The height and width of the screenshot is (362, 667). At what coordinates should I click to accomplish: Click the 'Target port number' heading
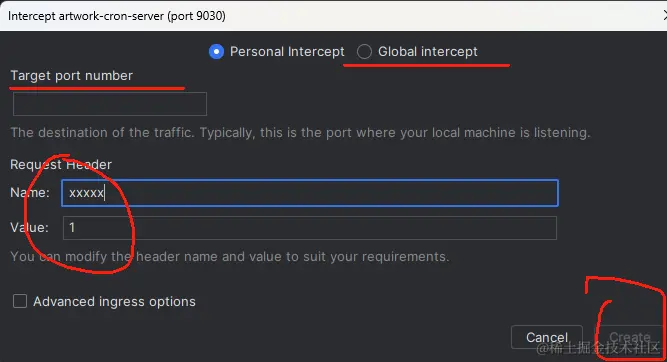(71, 76)
